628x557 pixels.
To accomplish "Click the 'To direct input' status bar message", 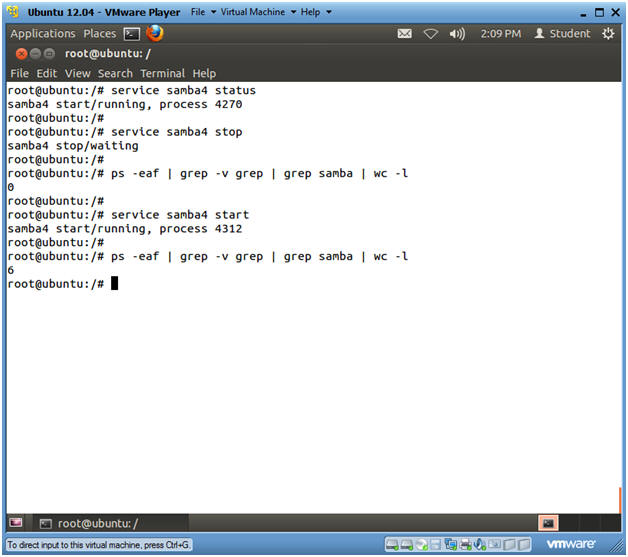I will tap(99, 545).
